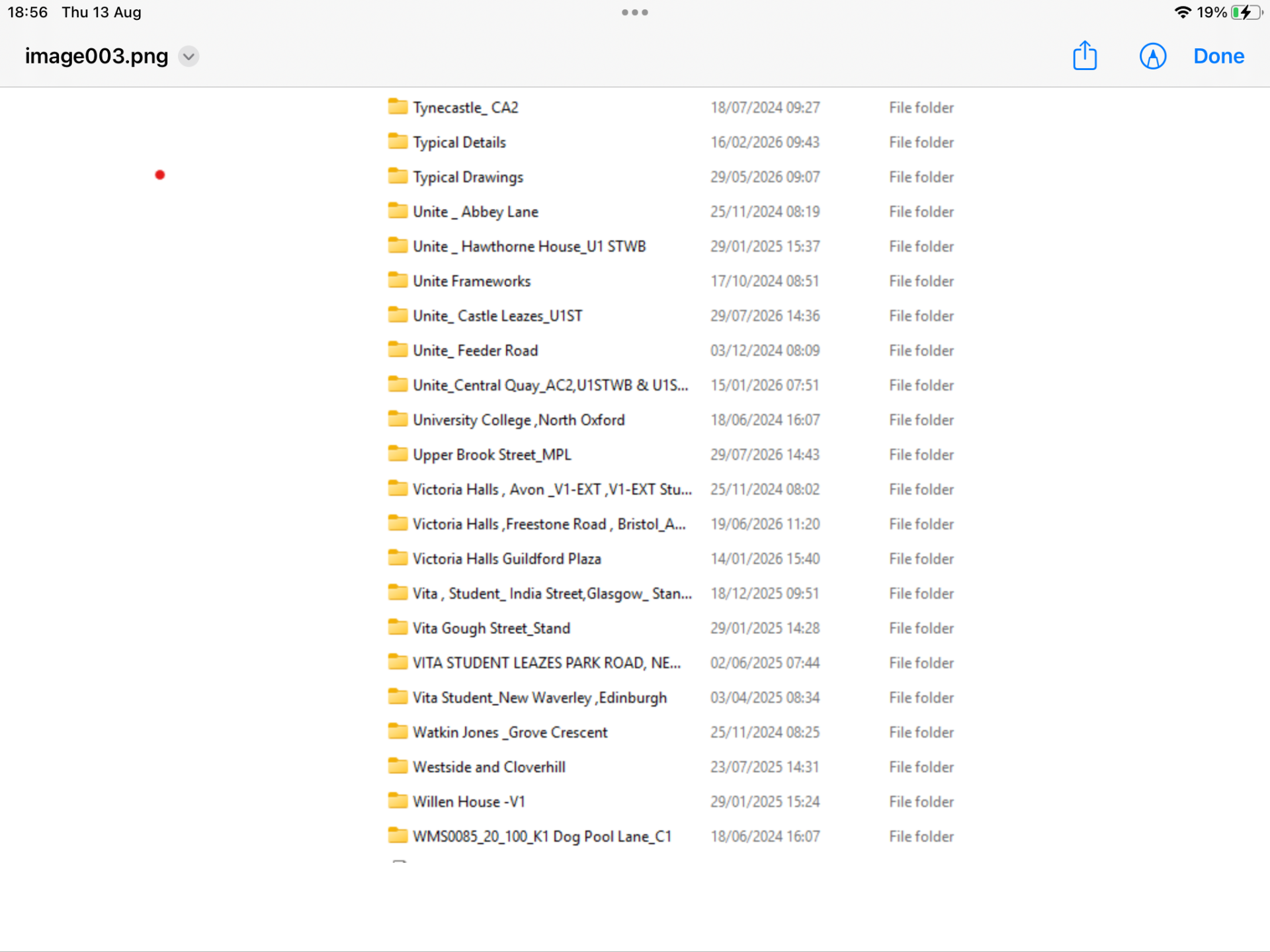
Task: Click the Unite Frameworks folder icon
Action: [398, 280]
